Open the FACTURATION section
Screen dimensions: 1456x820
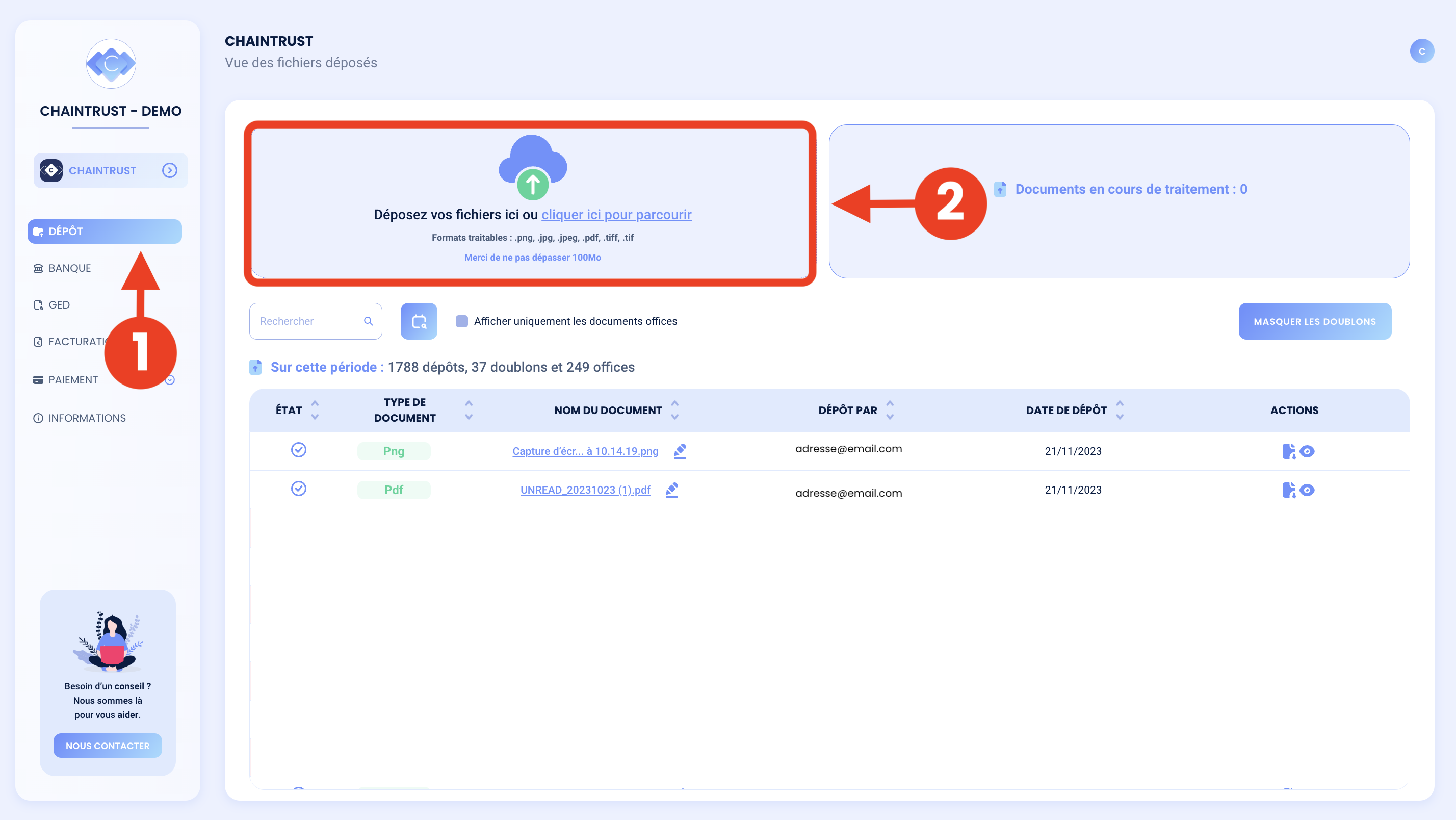click(79, 342)
